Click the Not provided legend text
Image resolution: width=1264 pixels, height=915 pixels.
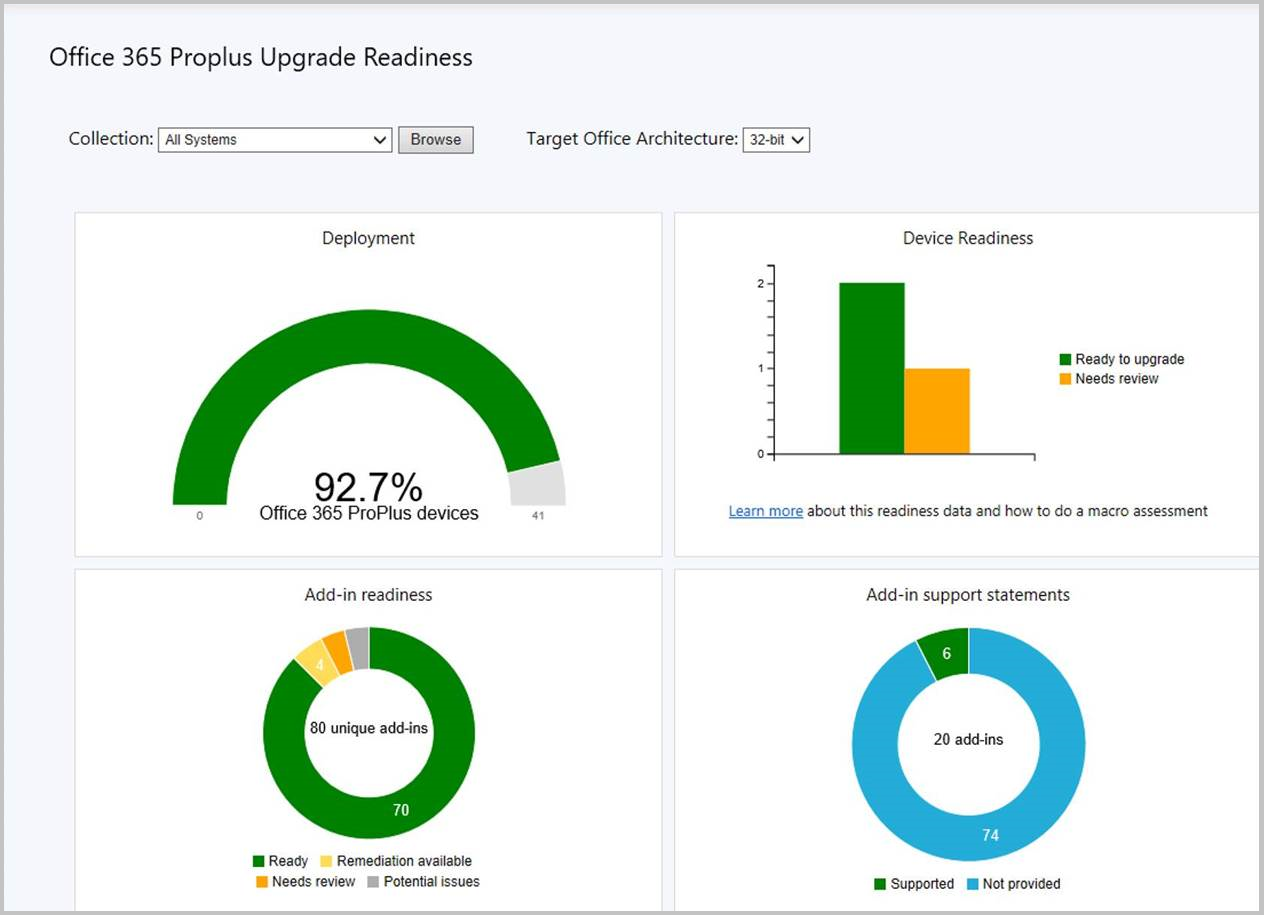click(1022, 884)
